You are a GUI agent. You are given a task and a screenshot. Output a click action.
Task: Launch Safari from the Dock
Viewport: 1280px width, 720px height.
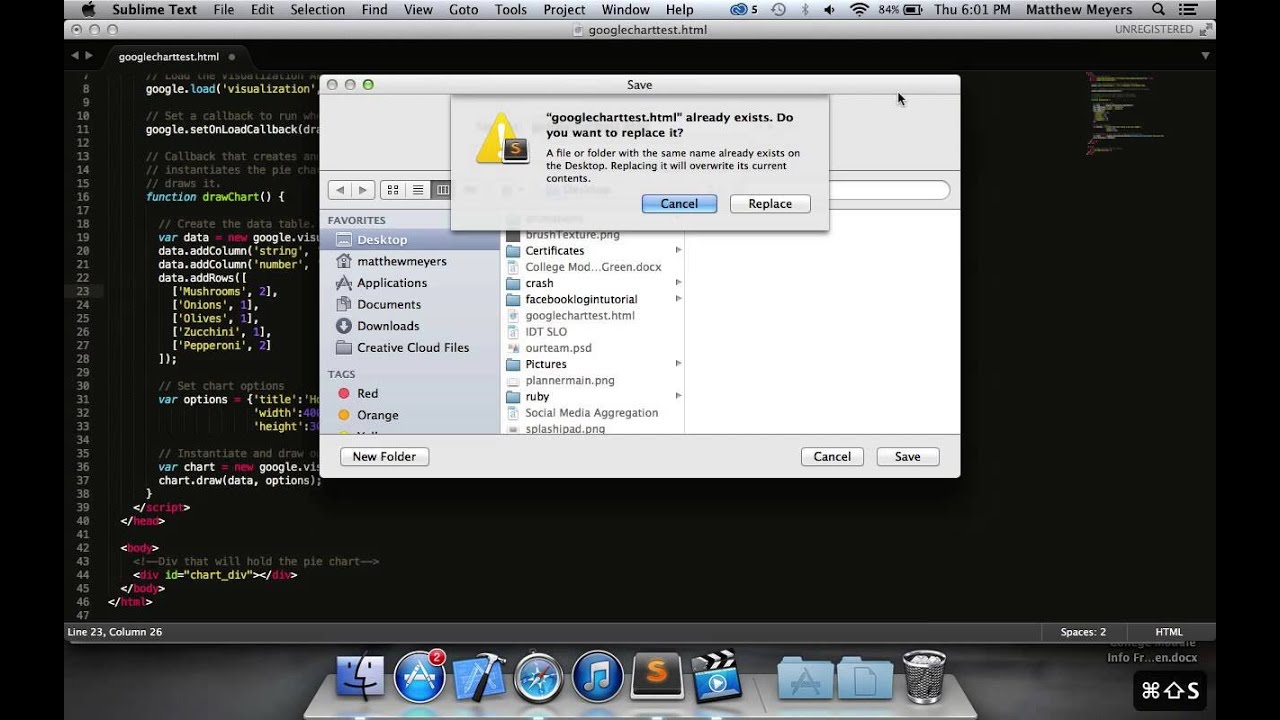pos(538,677)
